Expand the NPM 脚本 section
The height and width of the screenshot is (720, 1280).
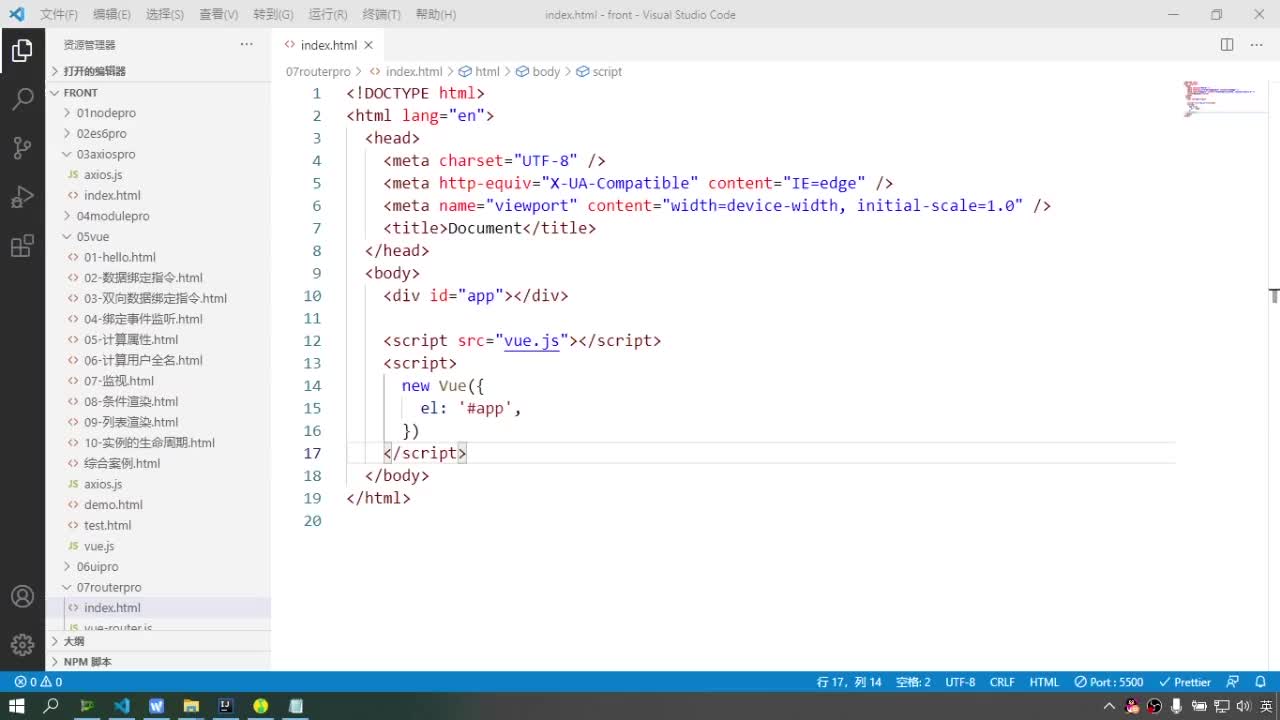(160, 662)
